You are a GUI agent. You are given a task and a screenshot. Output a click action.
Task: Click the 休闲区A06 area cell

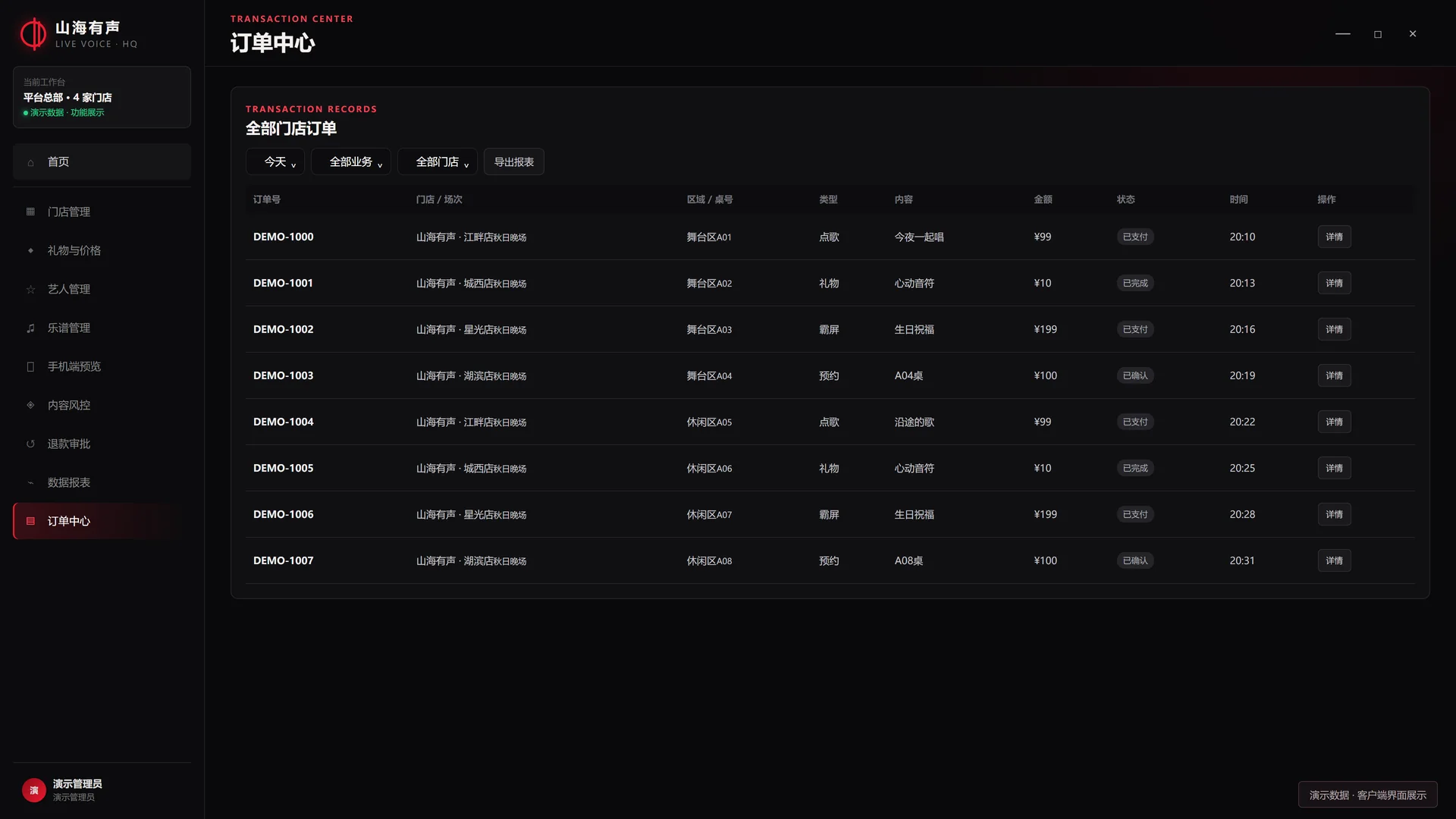[x=709, y=468]
